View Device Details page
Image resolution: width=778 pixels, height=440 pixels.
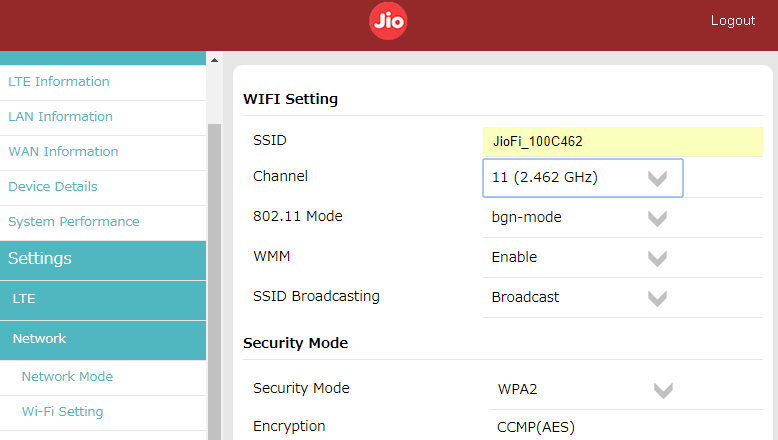[53, 187]
